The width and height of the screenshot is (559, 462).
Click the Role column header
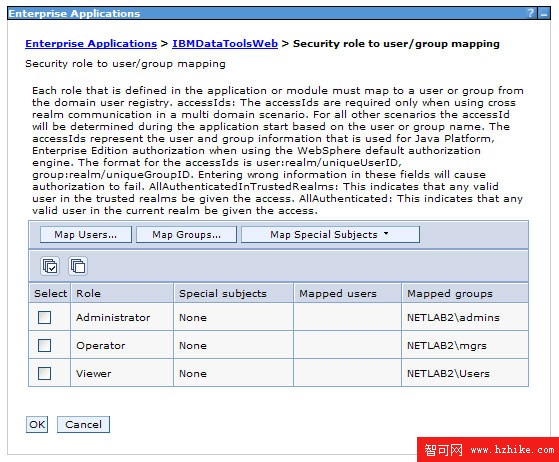pyautogui.click(x=122, y=293)
